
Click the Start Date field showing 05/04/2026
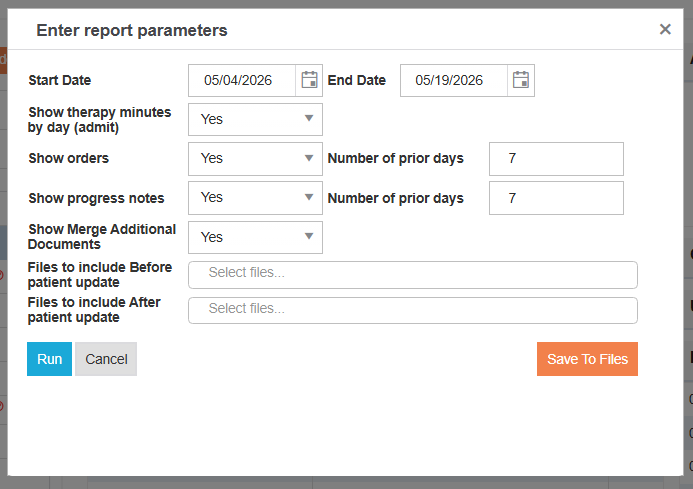(242, 80)
